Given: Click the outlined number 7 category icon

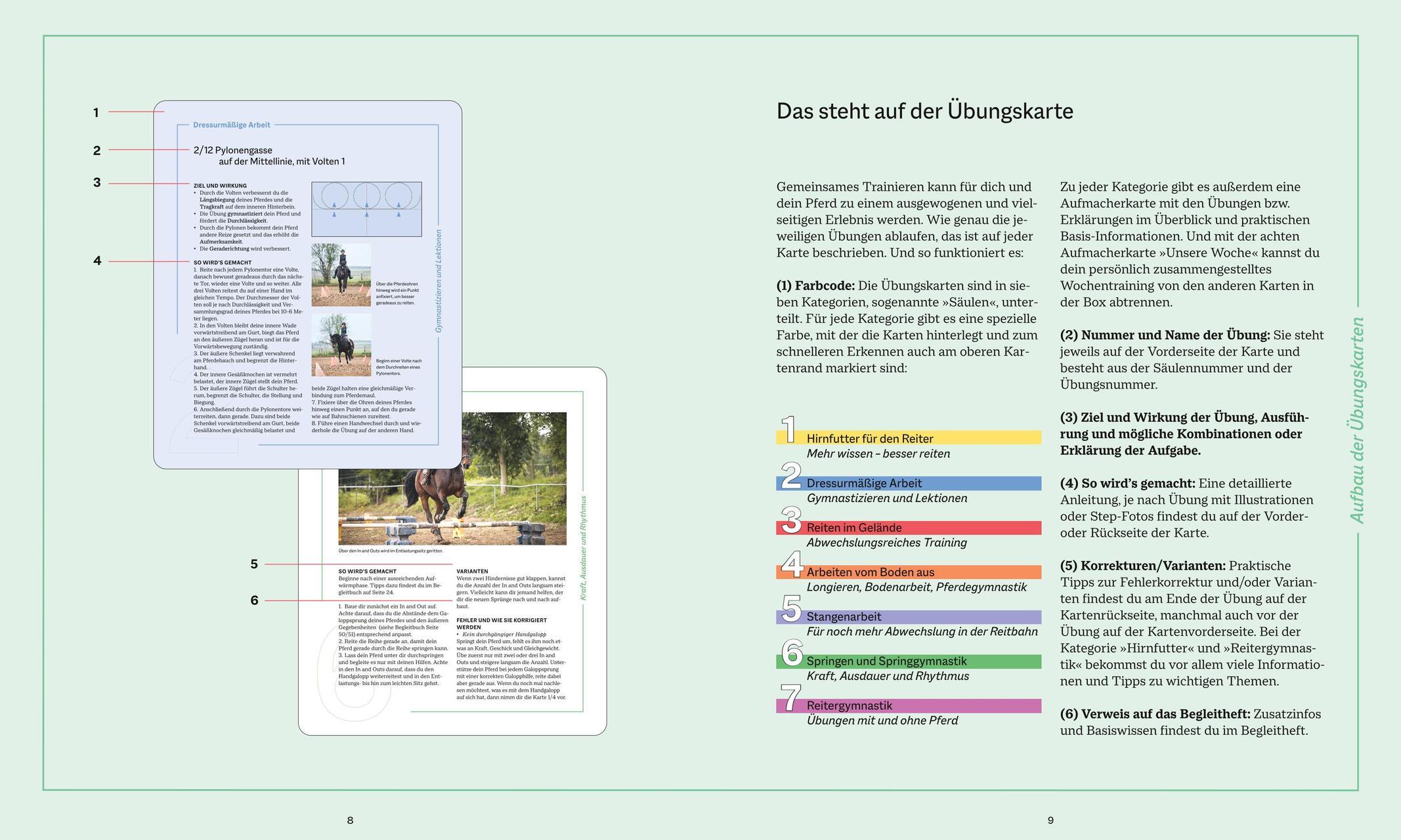Looking at the screenshot, I should [x=791, y=698].
